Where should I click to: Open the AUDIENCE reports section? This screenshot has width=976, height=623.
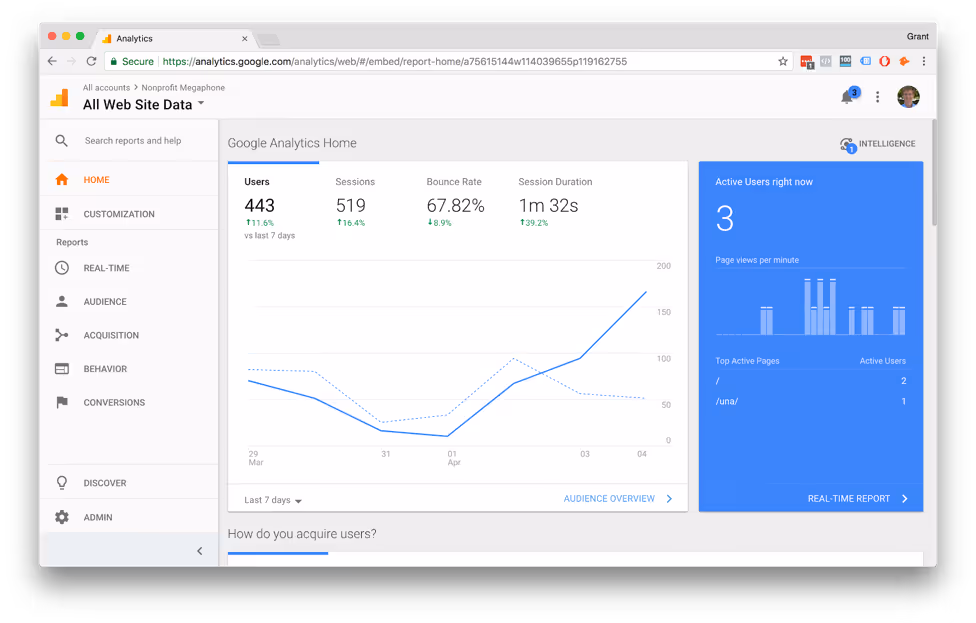(x=129, y=302)
